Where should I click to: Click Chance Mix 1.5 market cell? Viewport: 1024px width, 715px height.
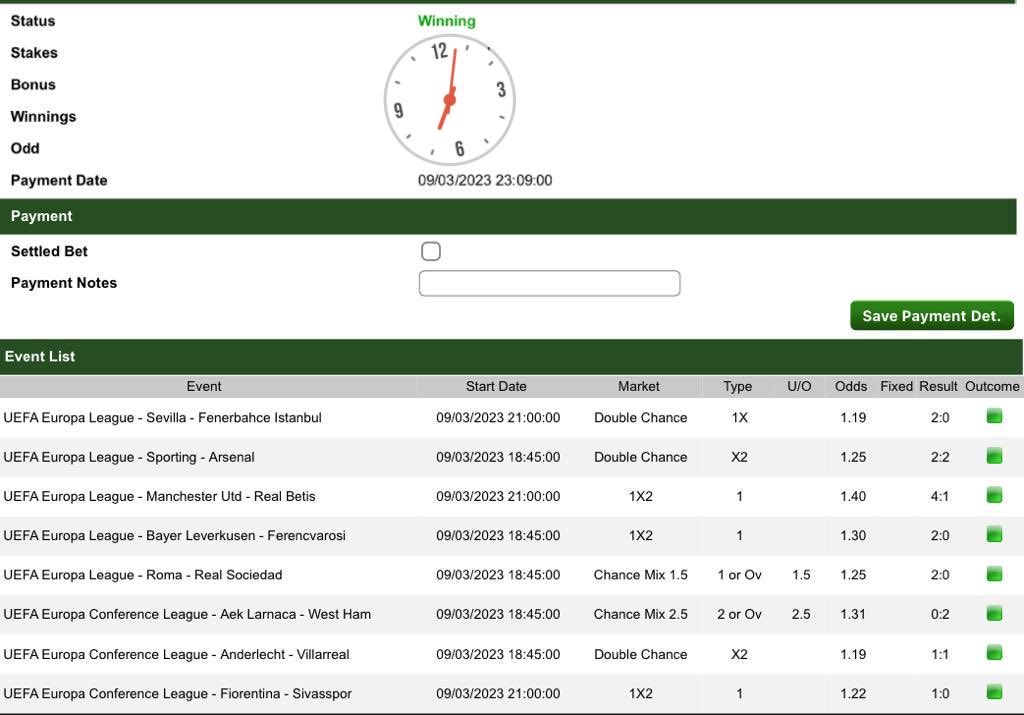(x=641, y=575)
